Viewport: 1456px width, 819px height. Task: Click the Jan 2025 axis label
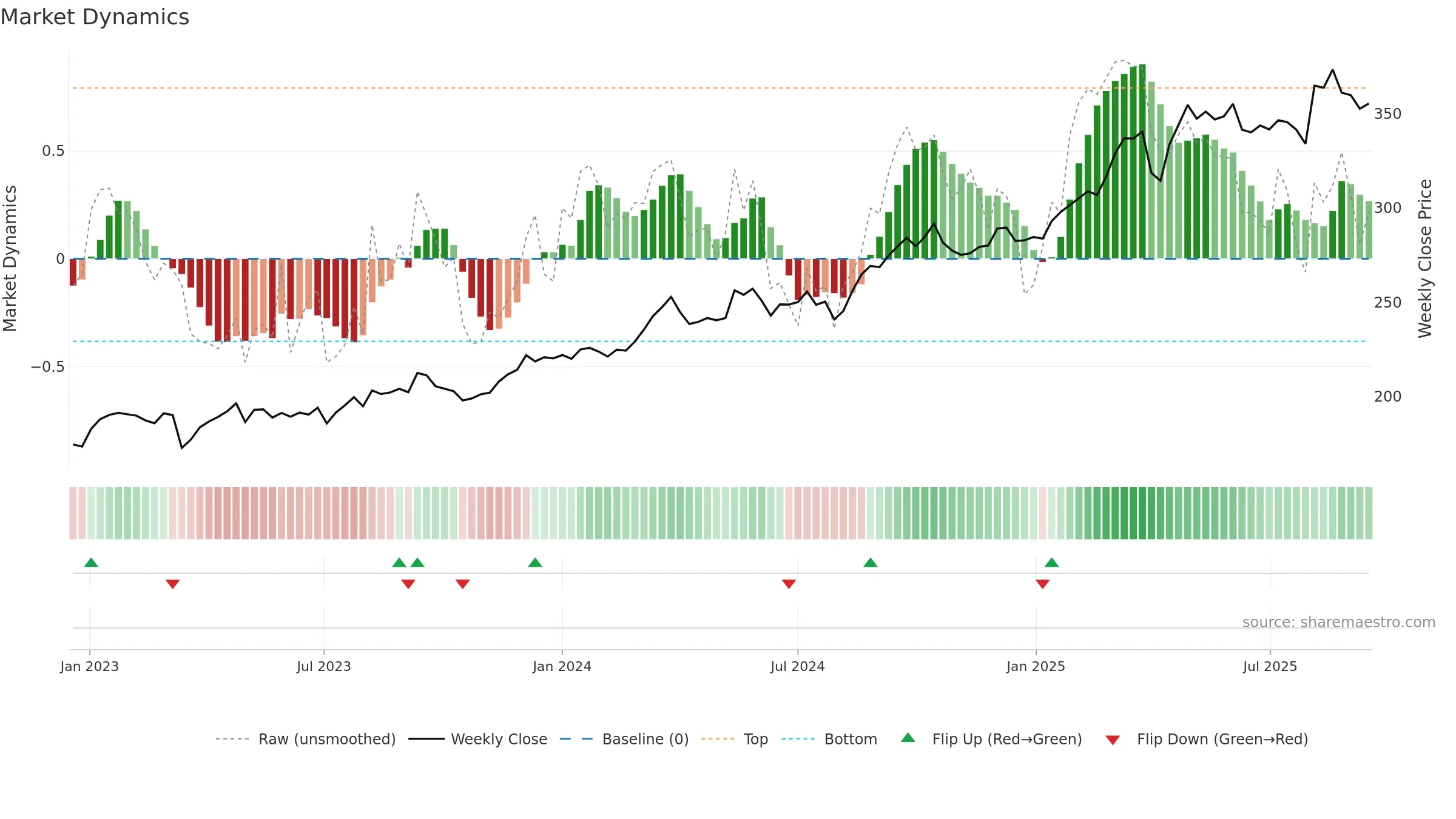tap(1036, 666)
